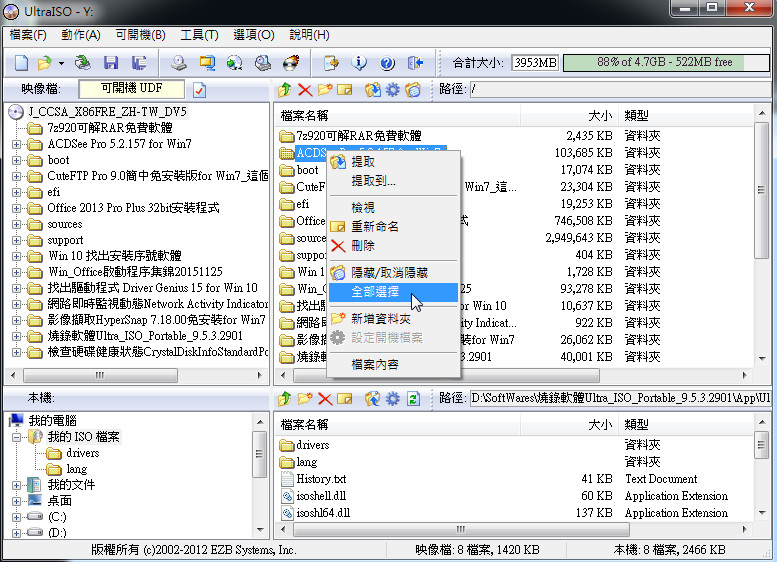Sort local list by 類型 column header
This screenshot has width=777, height=562.
point(685,425)
